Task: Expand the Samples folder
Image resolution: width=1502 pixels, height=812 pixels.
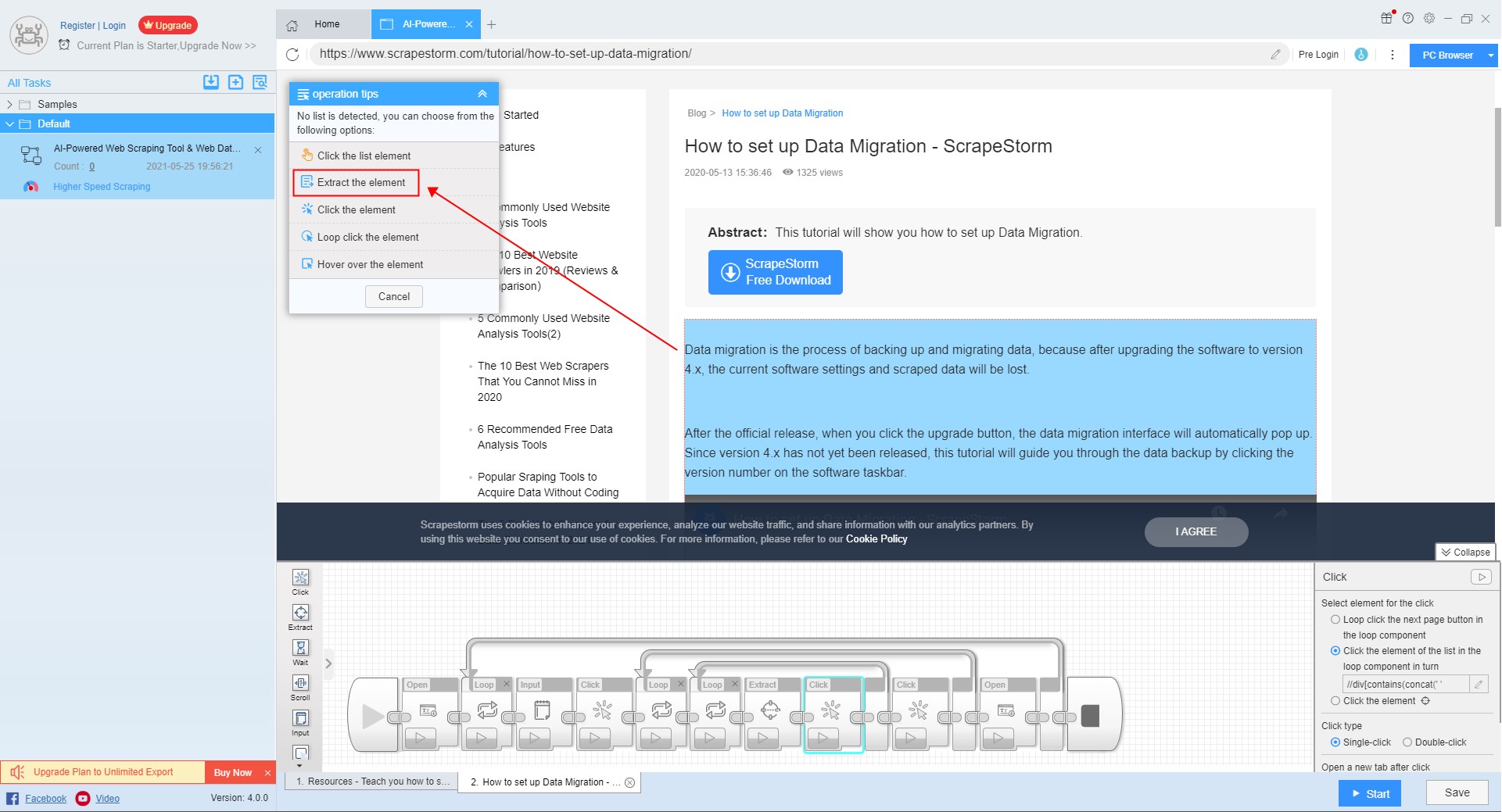Action: (x=9, y=105)
